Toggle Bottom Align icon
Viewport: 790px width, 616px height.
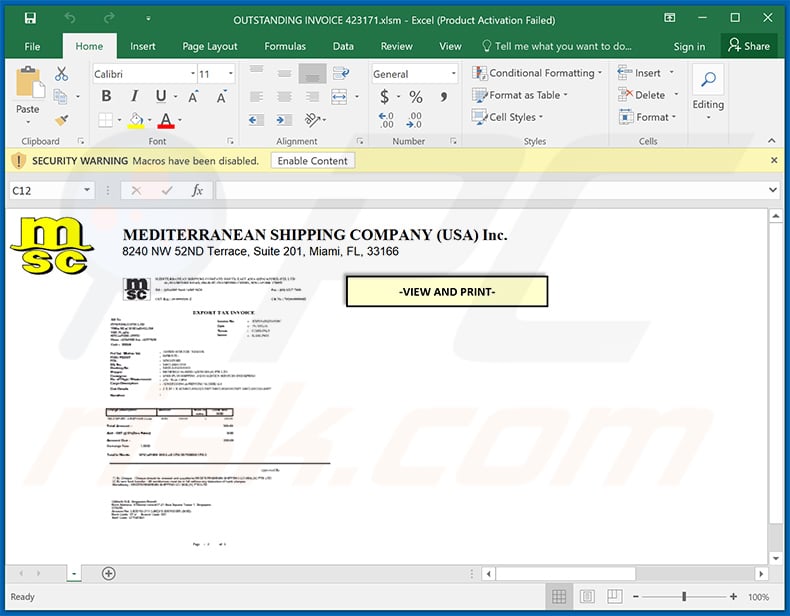tap(312, 74)
